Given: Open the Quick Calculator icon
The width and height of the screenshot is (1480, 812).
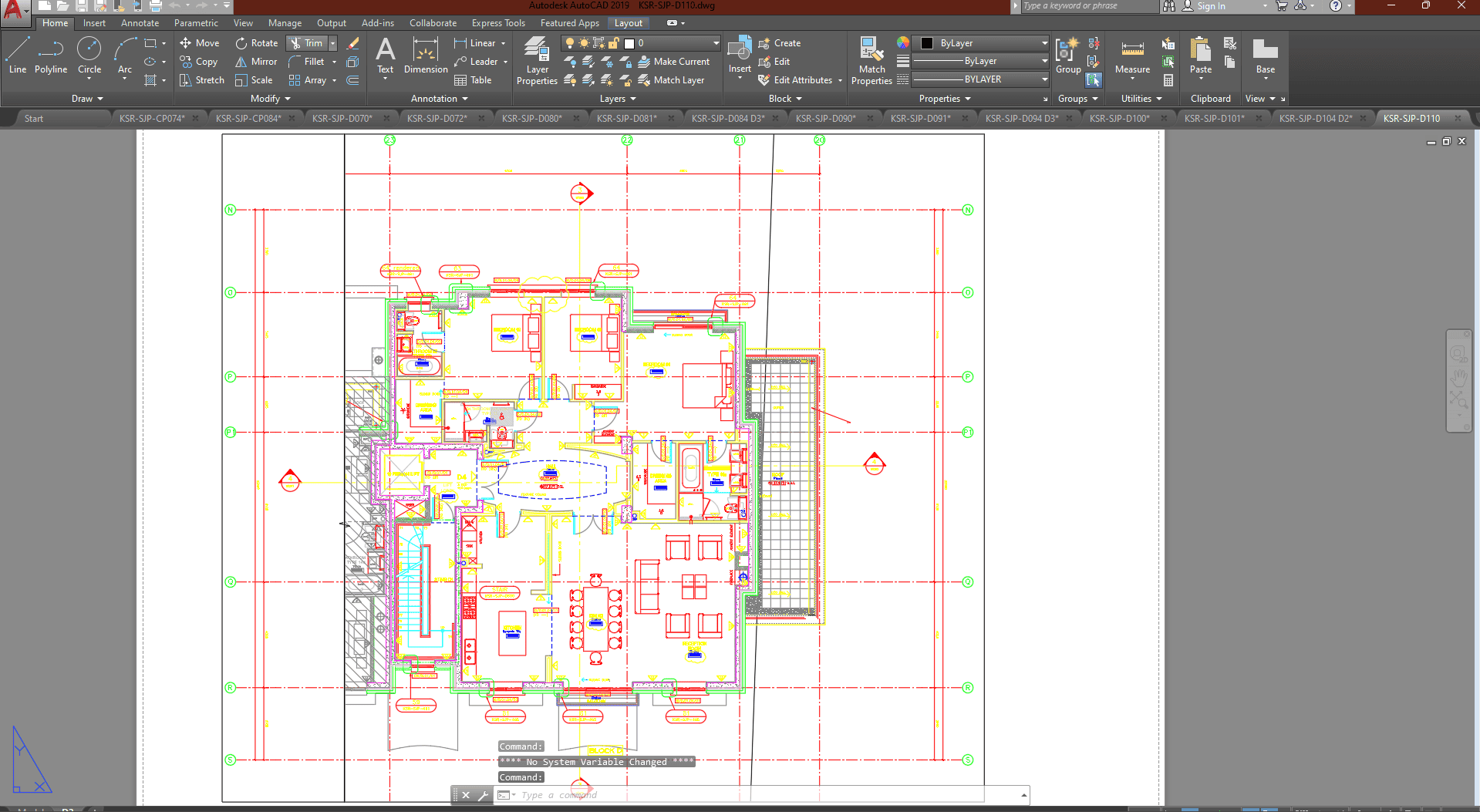Looking at the screenshot, I should tap(1168, 80).
